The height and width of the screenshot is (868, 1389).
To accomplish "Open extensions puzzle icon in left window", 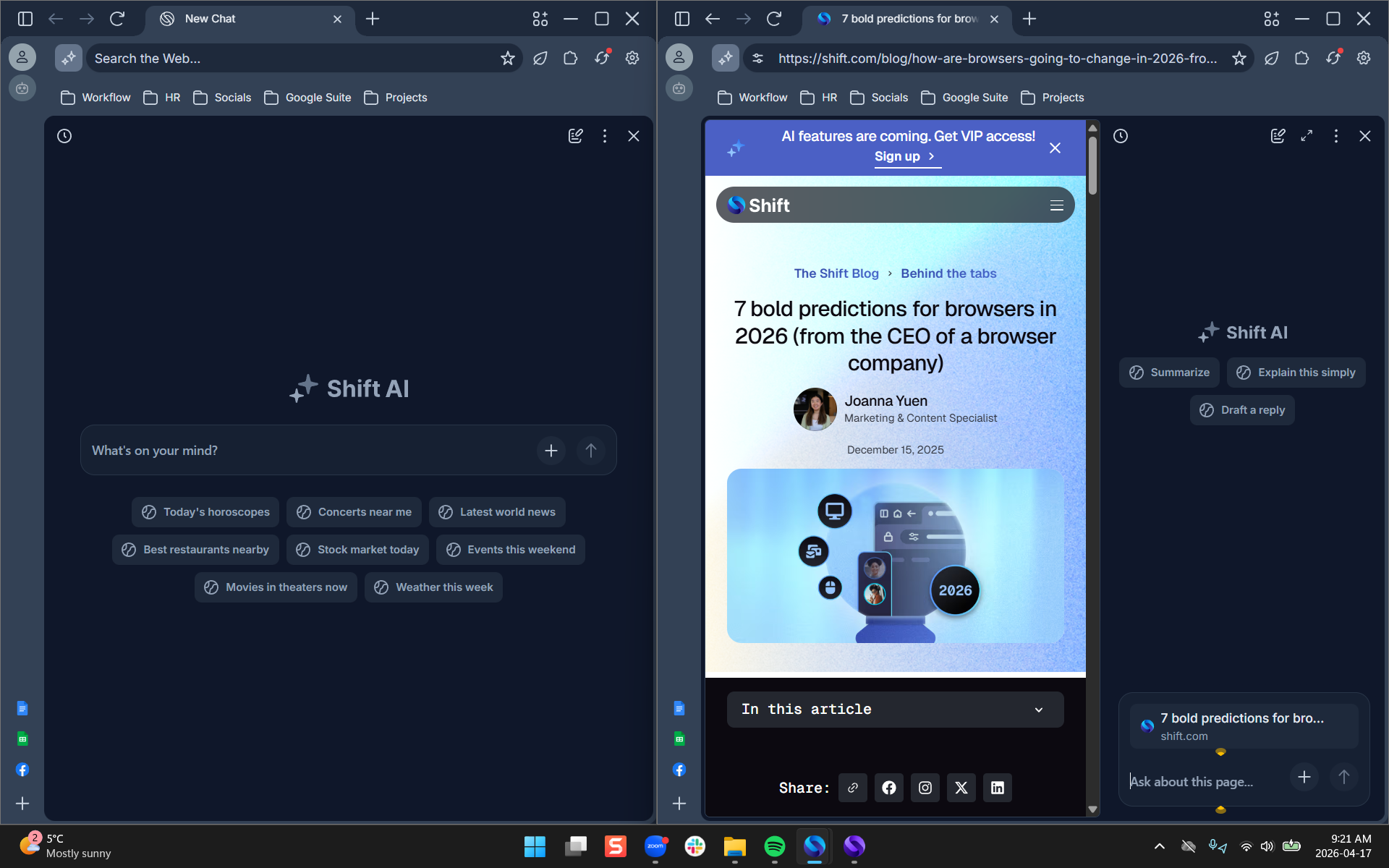I will [571, 58].
